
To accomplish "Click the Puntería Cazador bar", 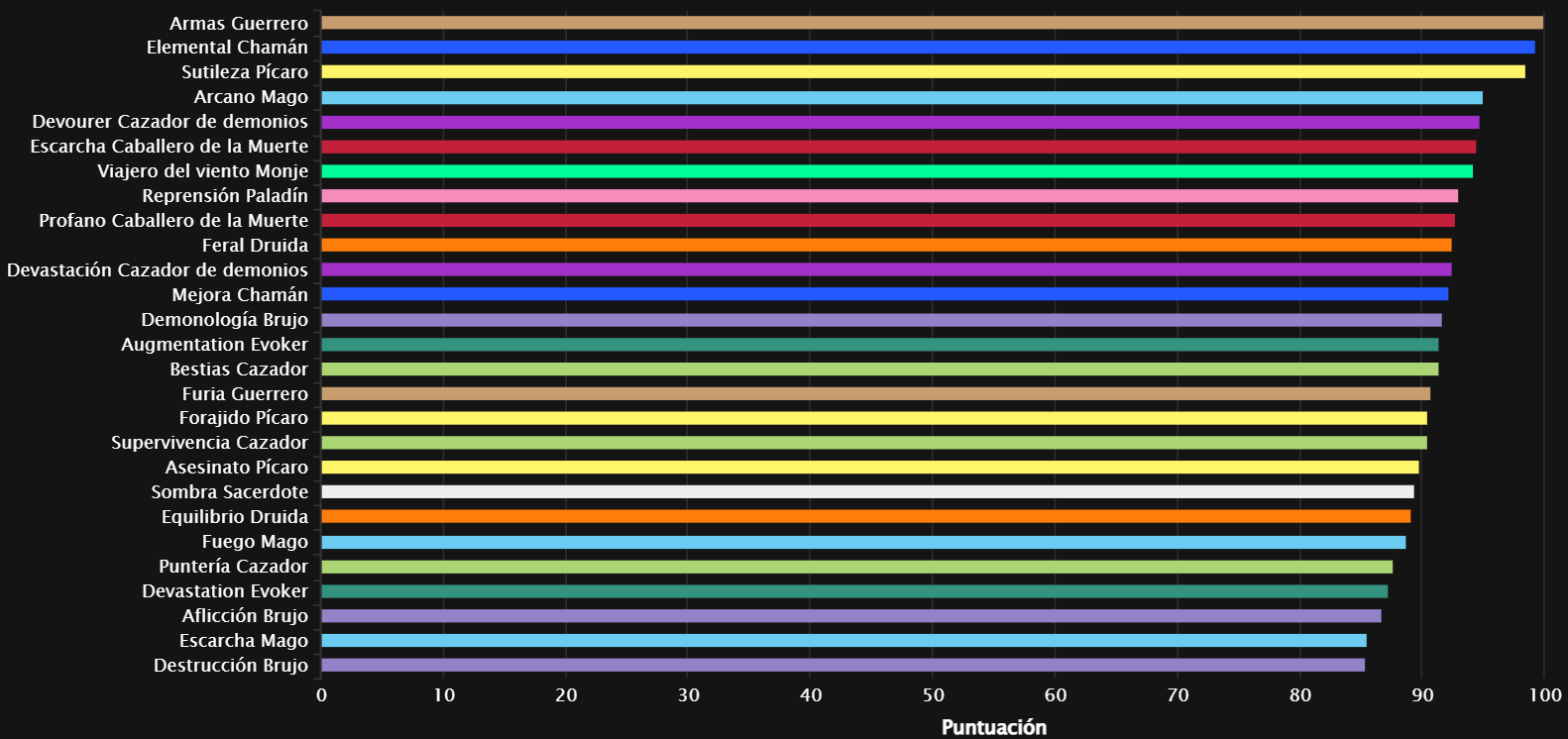I will coord(856,567).
